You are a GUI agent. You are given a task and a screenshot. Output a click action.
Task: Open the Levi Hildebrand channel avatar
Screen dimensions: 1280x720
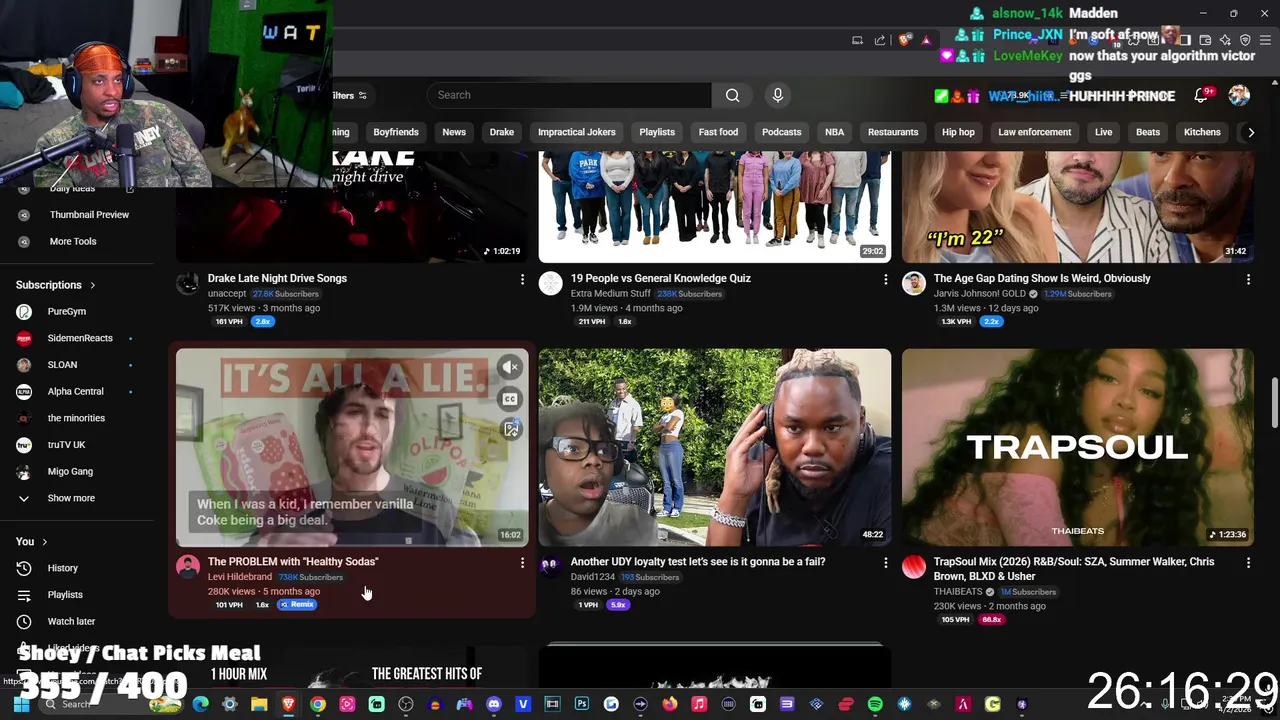(x=188, y=567)
